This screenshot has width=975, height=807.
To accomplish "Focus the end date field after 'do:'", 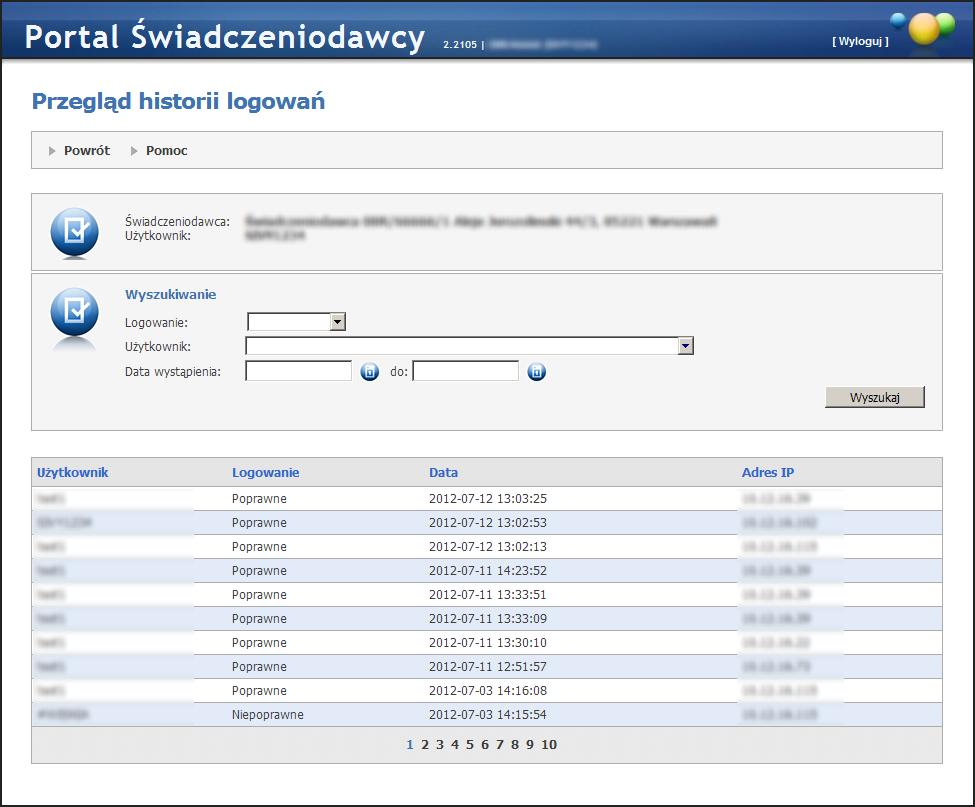I will click(x=466, y=371).
